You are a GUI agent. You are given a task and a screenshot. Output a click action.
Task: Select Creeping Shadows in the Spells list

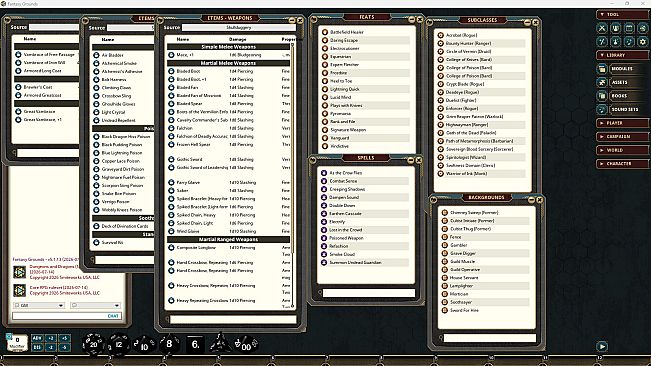(347, 189)
